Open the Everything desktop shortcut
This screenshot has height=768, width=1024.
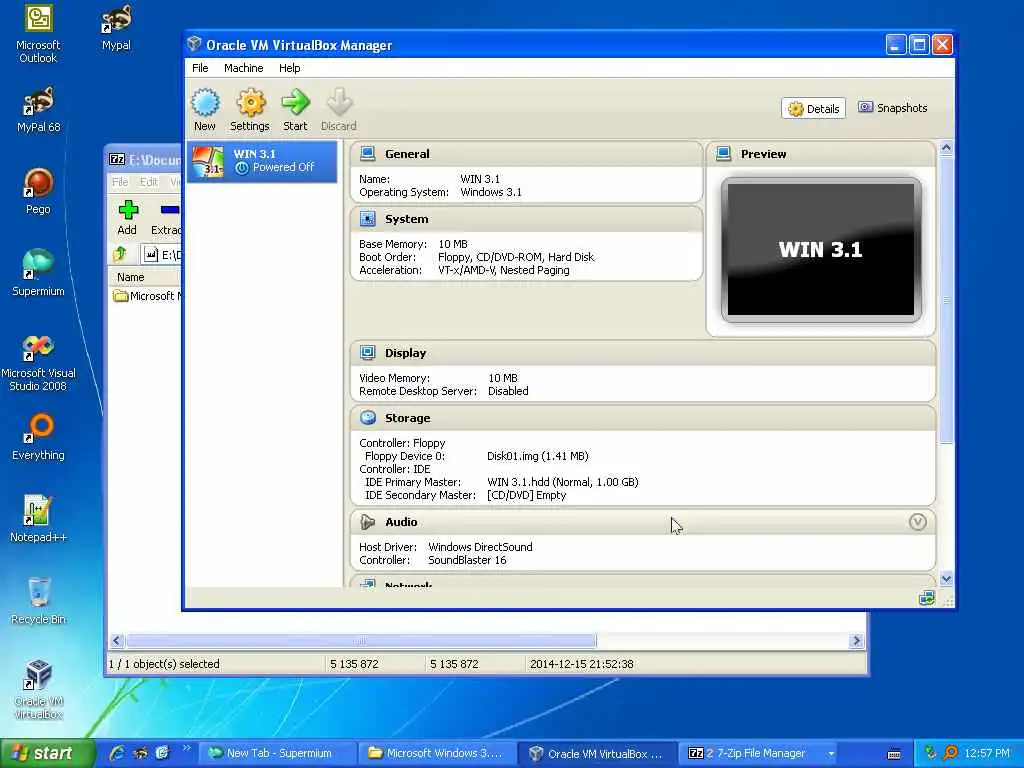38,437
